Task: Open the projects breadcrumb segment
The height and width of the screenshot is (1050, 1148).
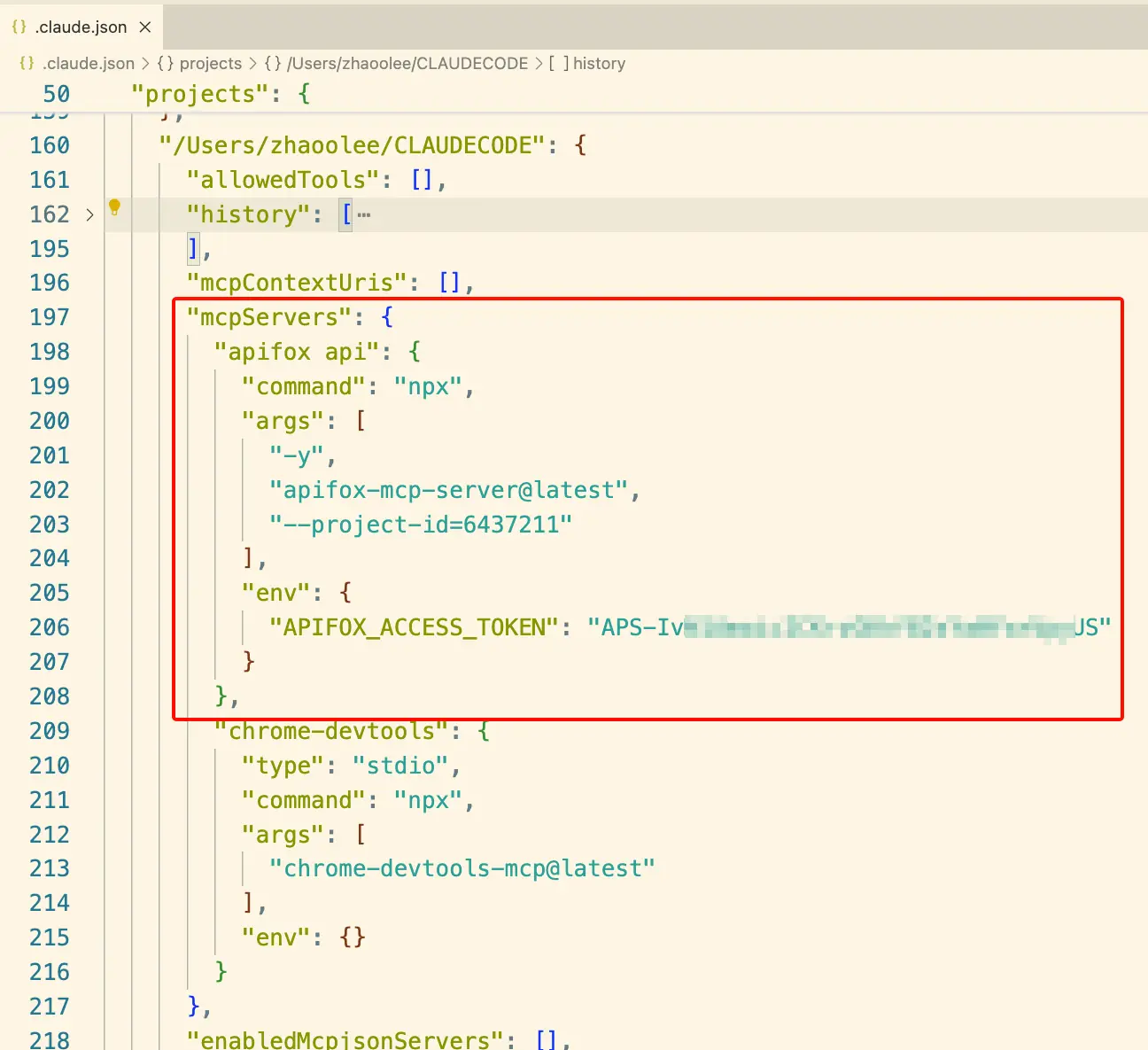Action: pos(210,64)
